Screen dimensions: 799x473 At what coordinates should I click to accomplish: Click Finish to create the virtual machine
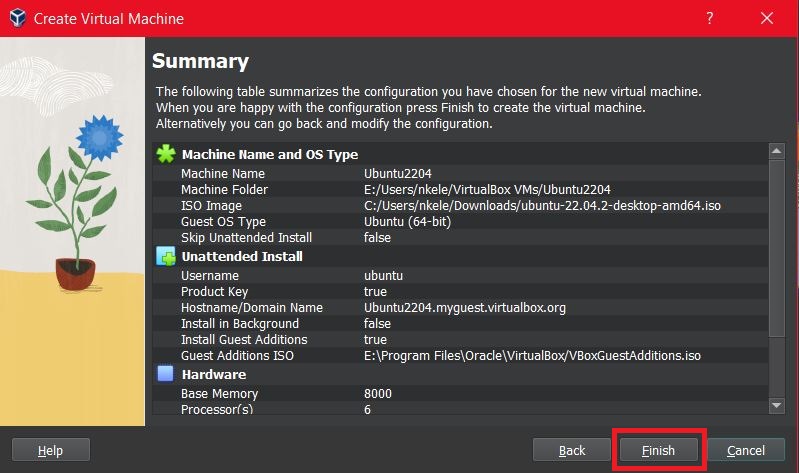click(x=658, y=450)
